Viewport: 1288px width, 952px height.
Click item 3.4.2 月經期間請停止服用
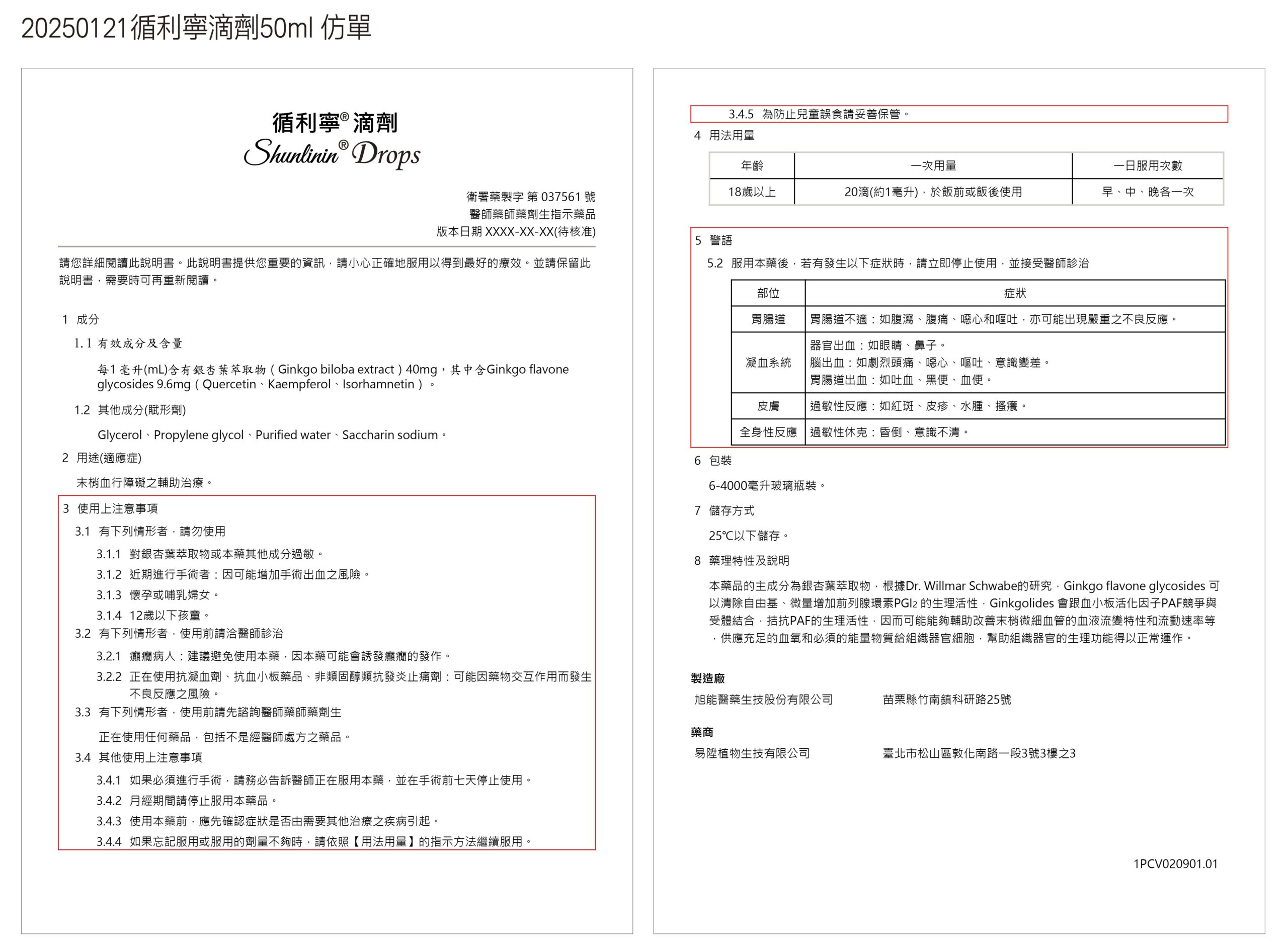[x=187, y=801]
